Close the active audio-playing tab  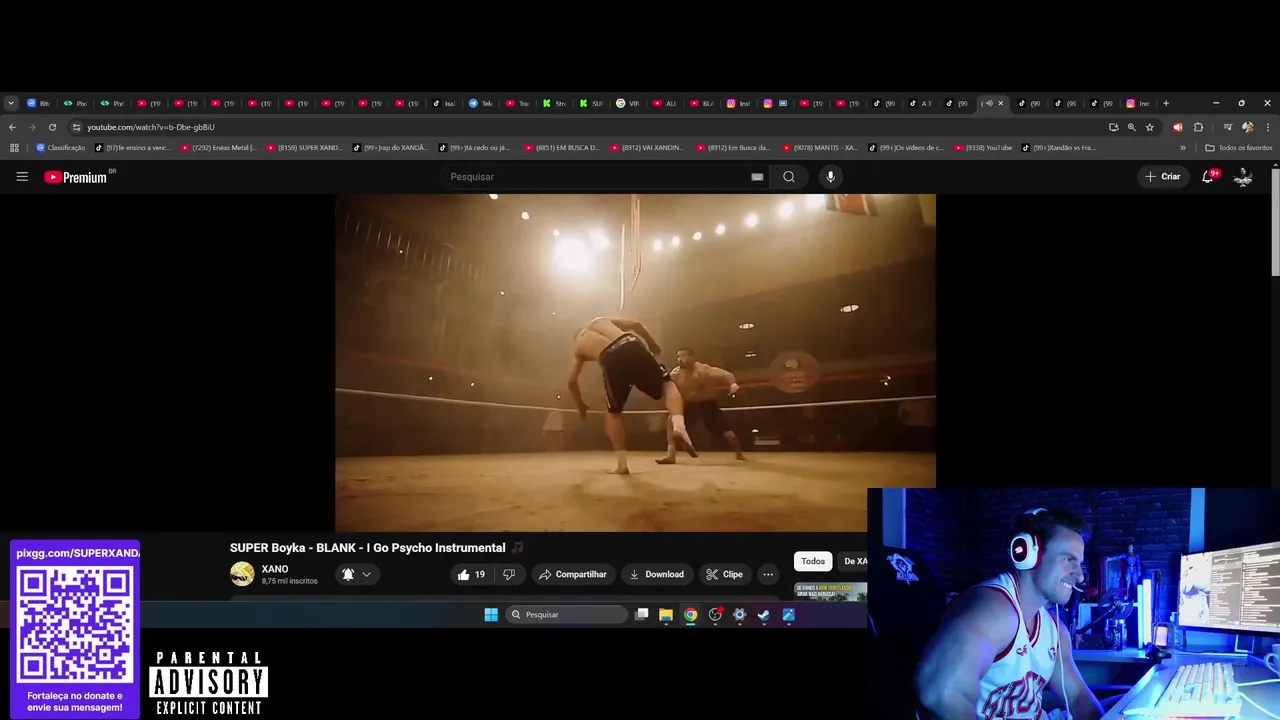[1000, 103]
